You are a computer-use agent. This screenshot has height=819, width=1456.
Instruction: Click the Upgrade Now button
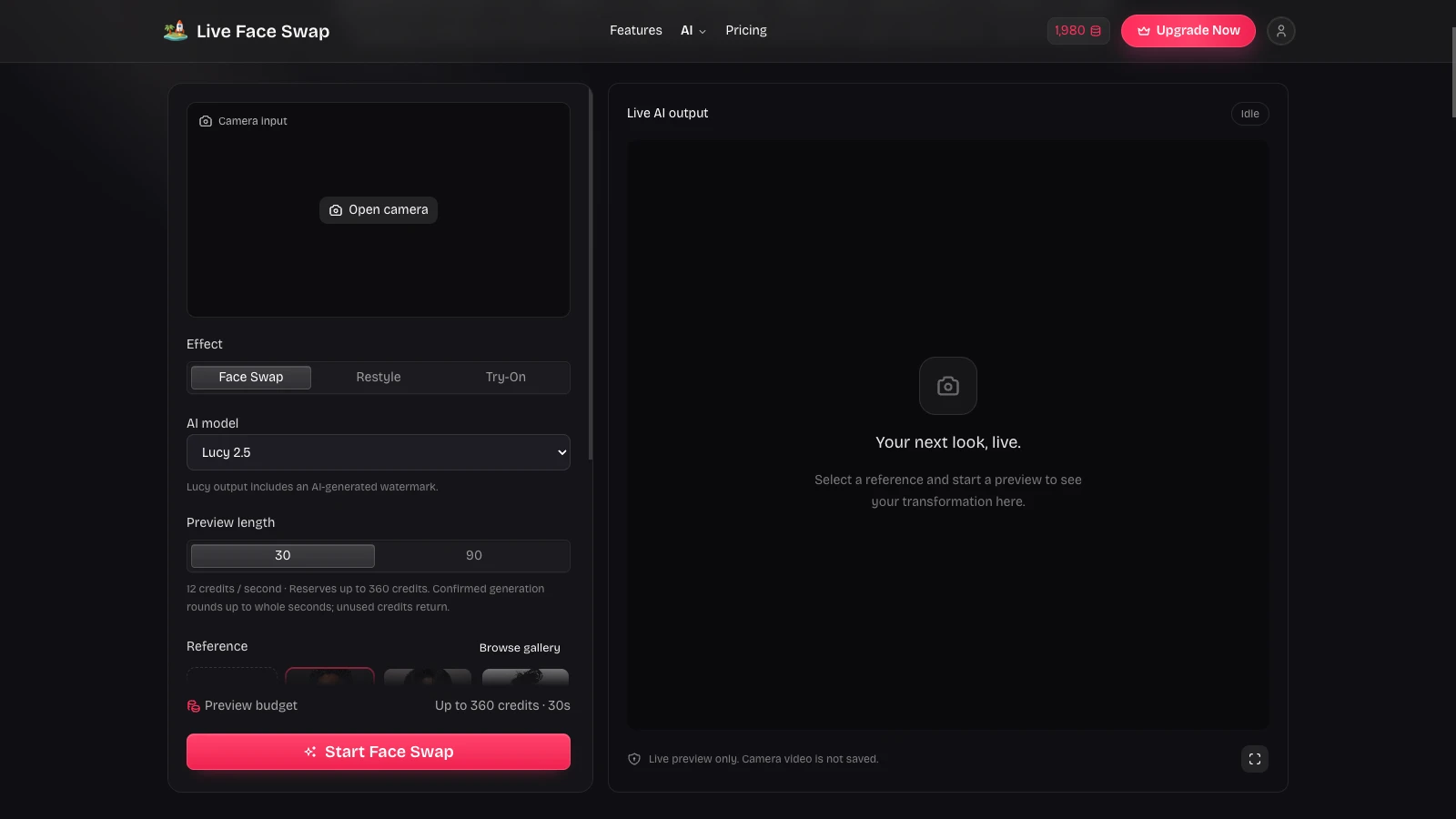tap(1188, 31)
